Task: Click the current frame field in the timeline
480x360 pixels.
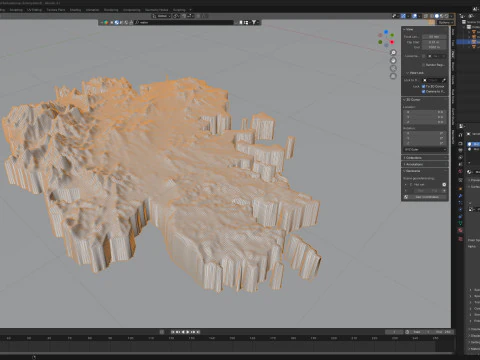Action: [394, 332]
